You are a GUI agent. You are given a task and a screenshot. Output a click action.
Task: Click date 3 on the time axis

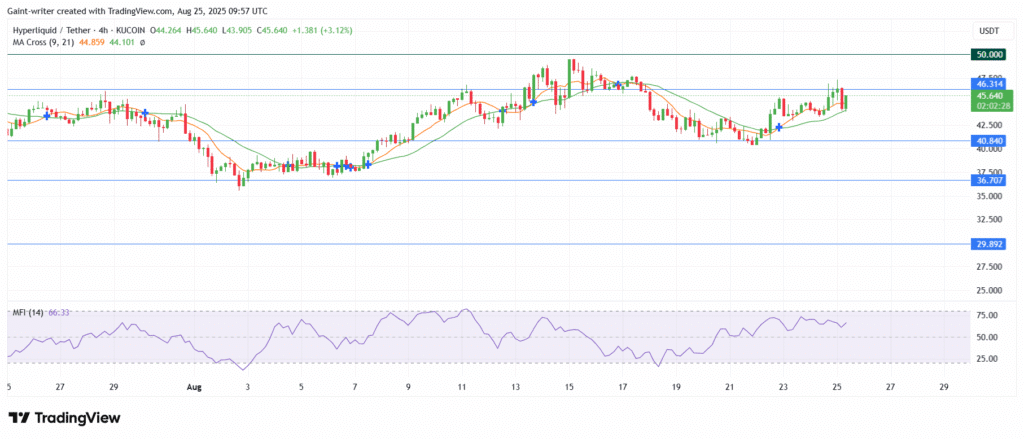pyautogui.click(x=247, y=387)
